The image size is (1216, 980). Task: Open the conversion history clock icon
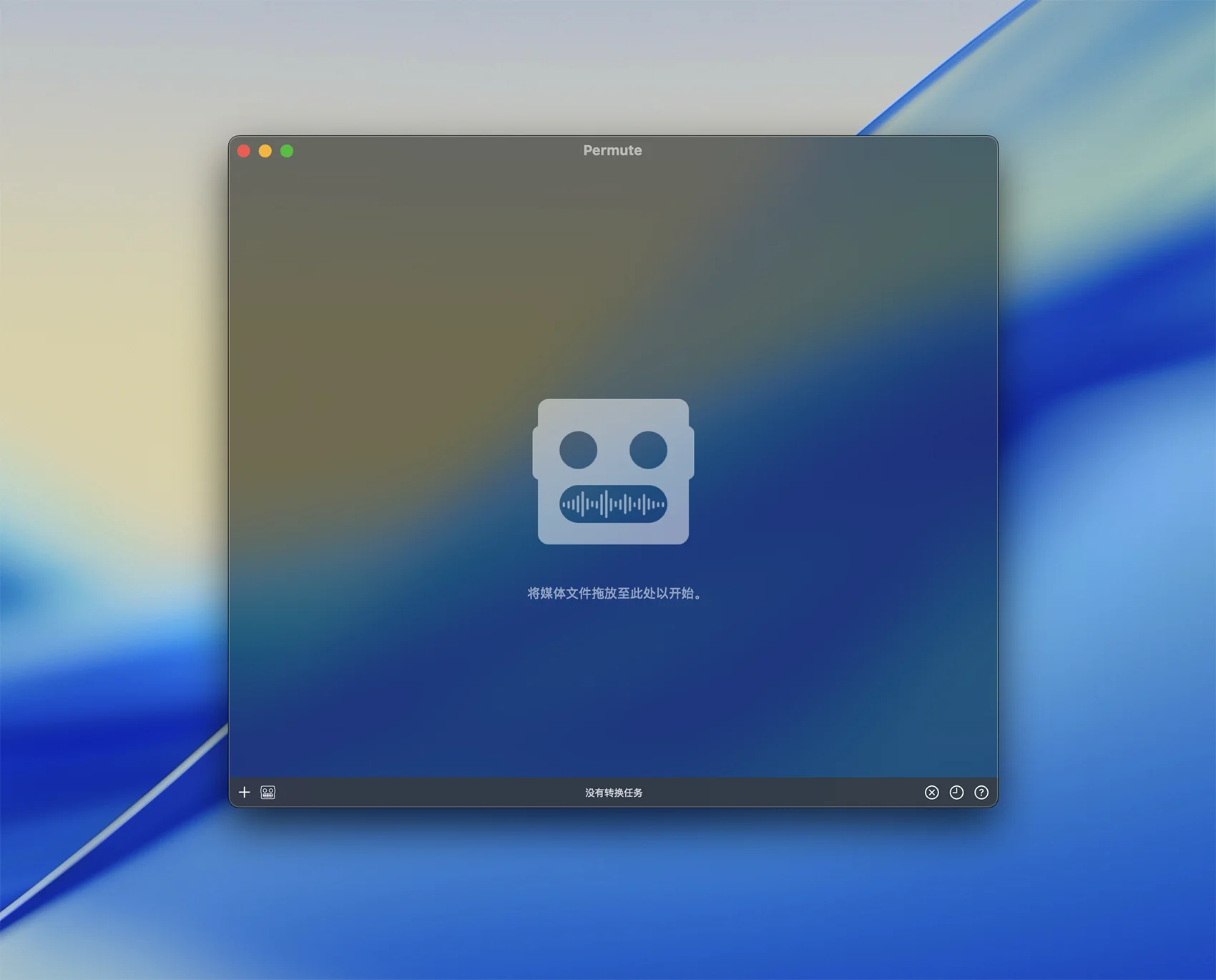[956, 792]
